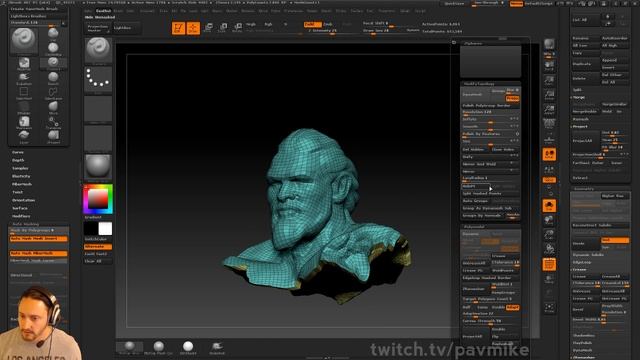Click the Scroll canvas icon
This screenshot has width=640, height=360.
pyautogui.click(x=549, y=66)
